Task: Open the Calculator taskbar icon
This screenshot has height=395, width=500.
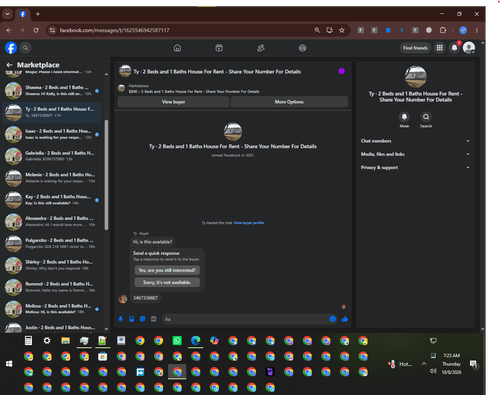Action: 28,340
